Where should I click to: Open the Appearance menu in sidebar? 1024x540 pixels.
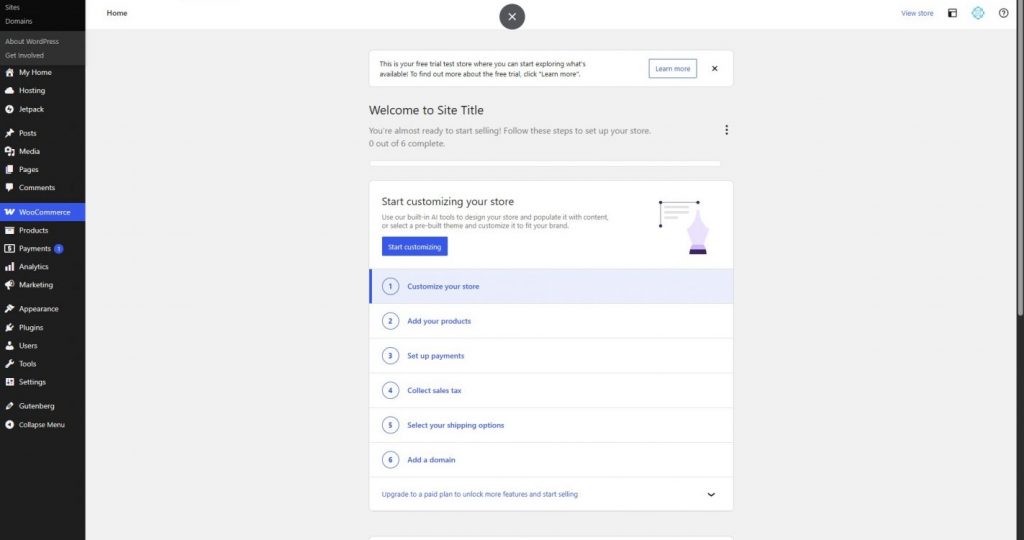[x=38, y=309]
